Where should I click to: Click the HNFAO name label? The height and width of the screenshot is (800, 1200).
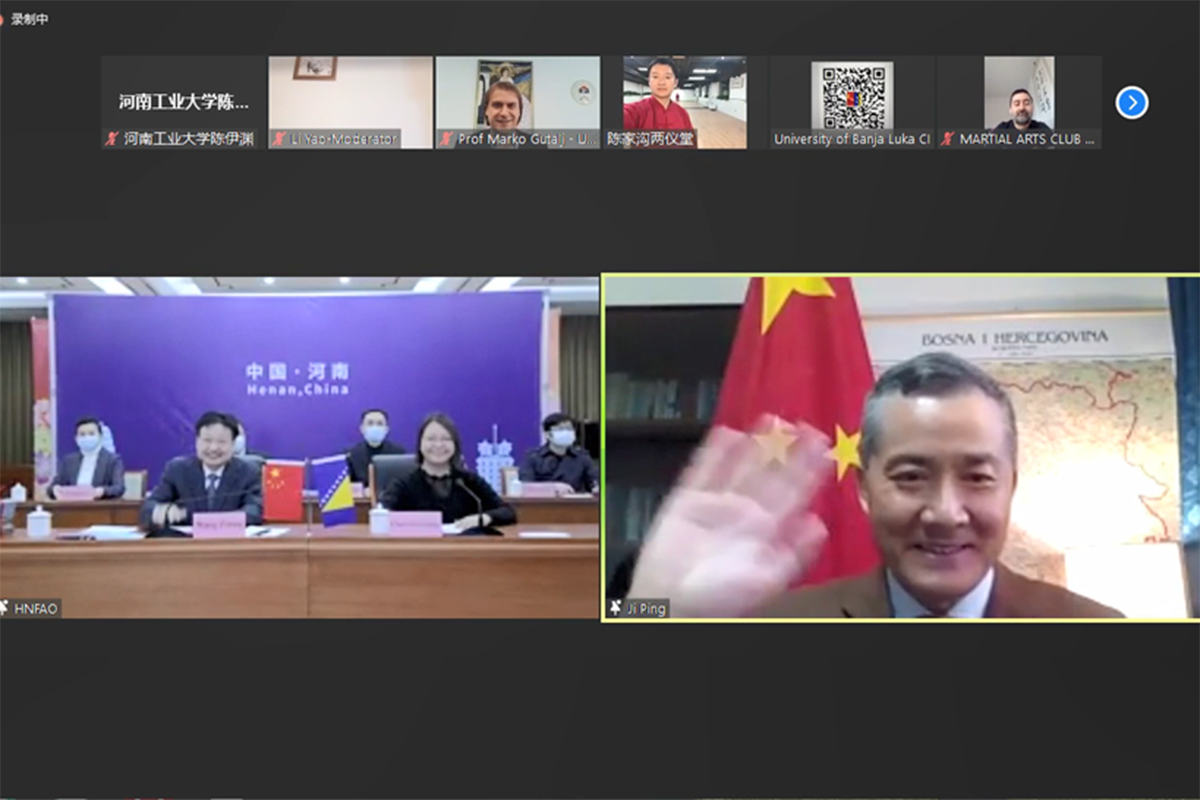click(36, 608)
